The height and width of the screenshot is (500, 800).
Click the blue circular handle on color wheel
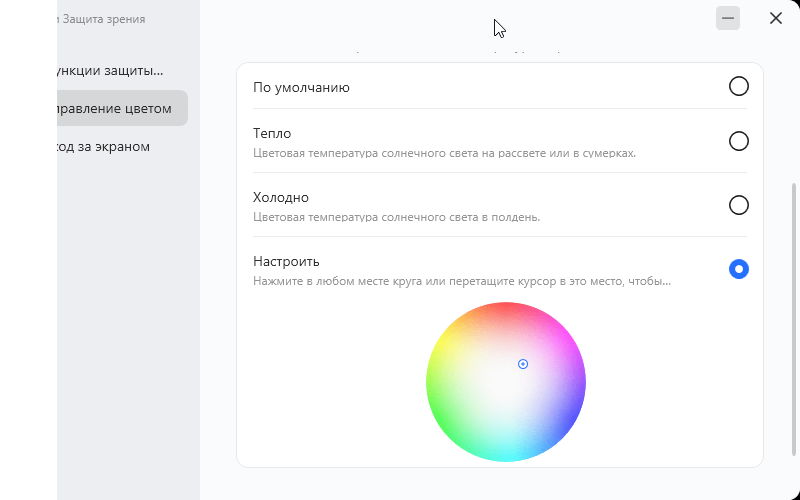(523, 364)
